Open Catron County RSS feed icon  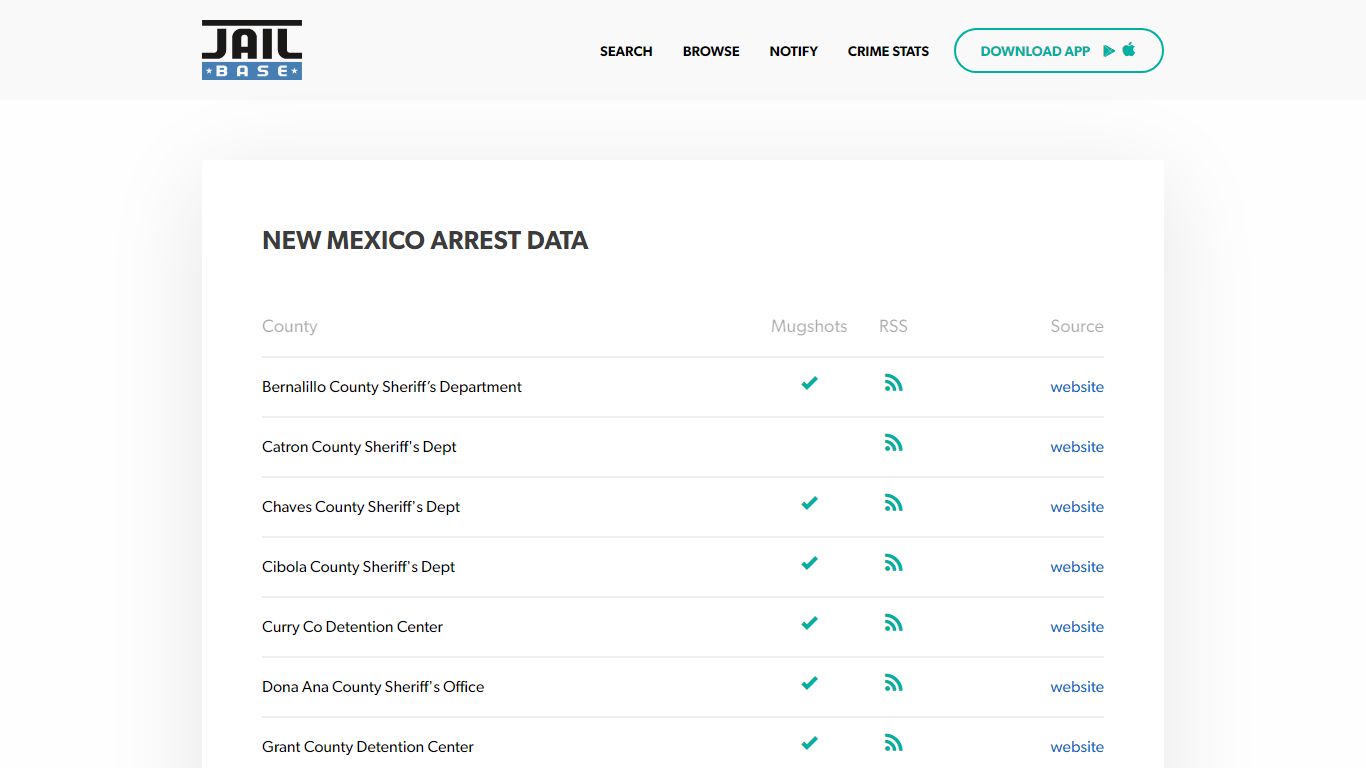pos(894,443)
